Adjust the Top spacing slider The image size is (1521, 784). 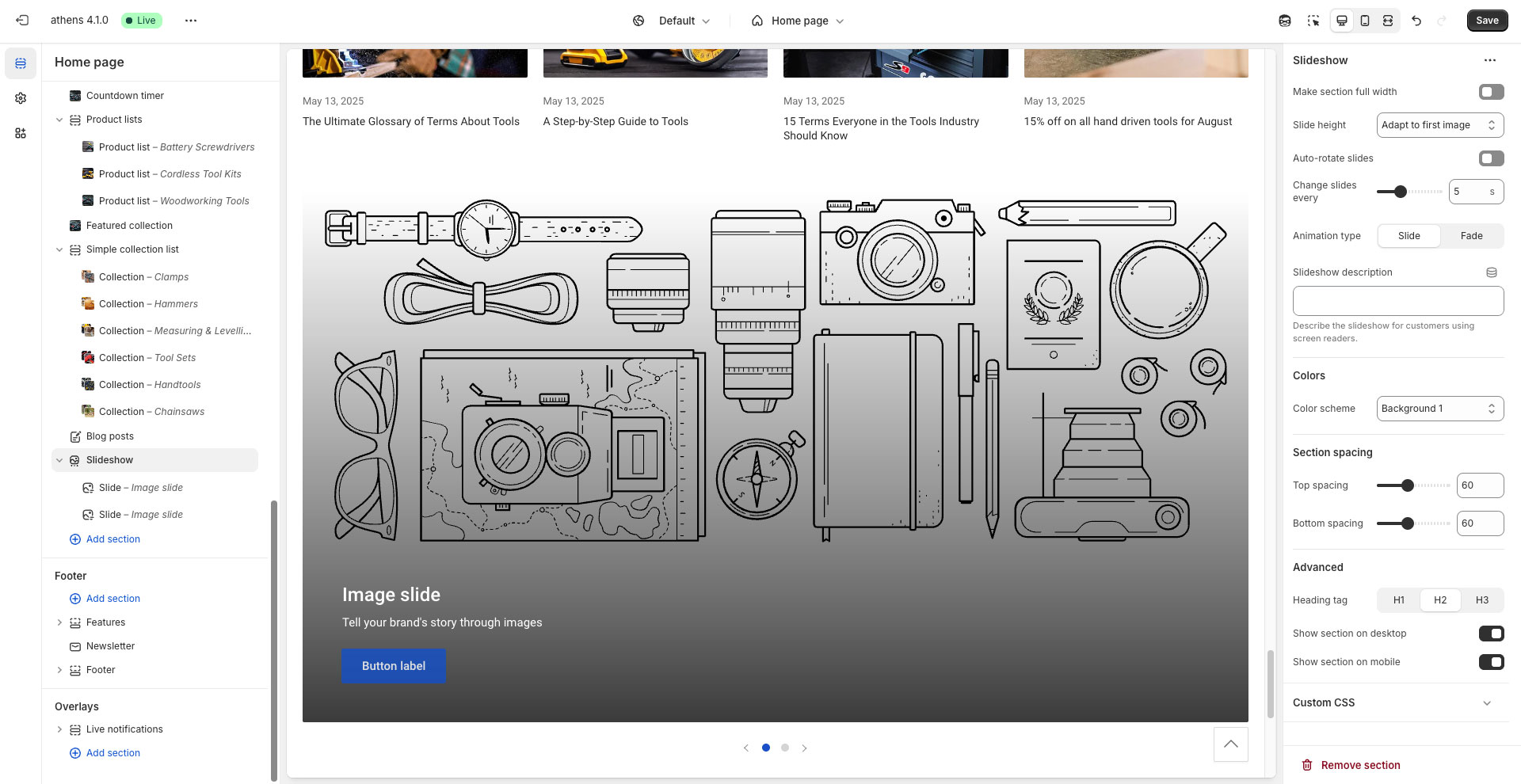coord(1408,485)
